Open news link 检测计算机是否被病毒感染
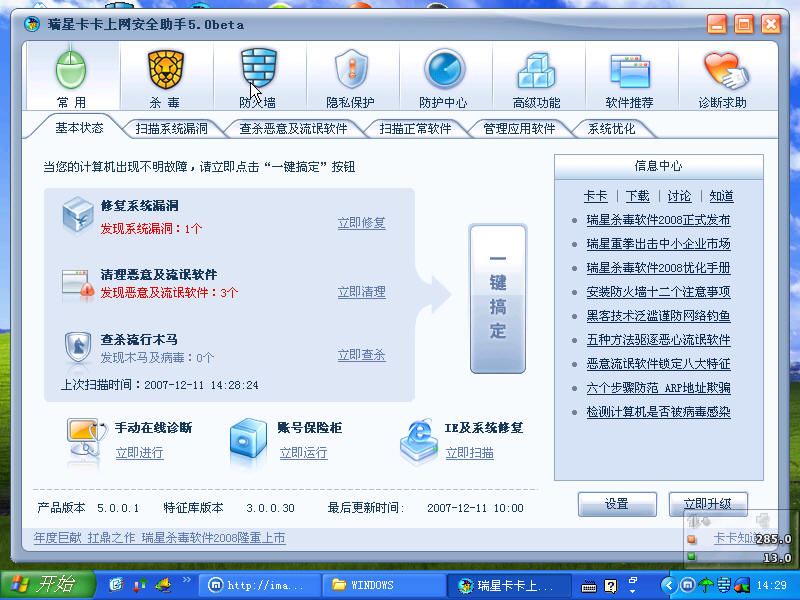Screen dimensions: 800x600 coord(658,412)
